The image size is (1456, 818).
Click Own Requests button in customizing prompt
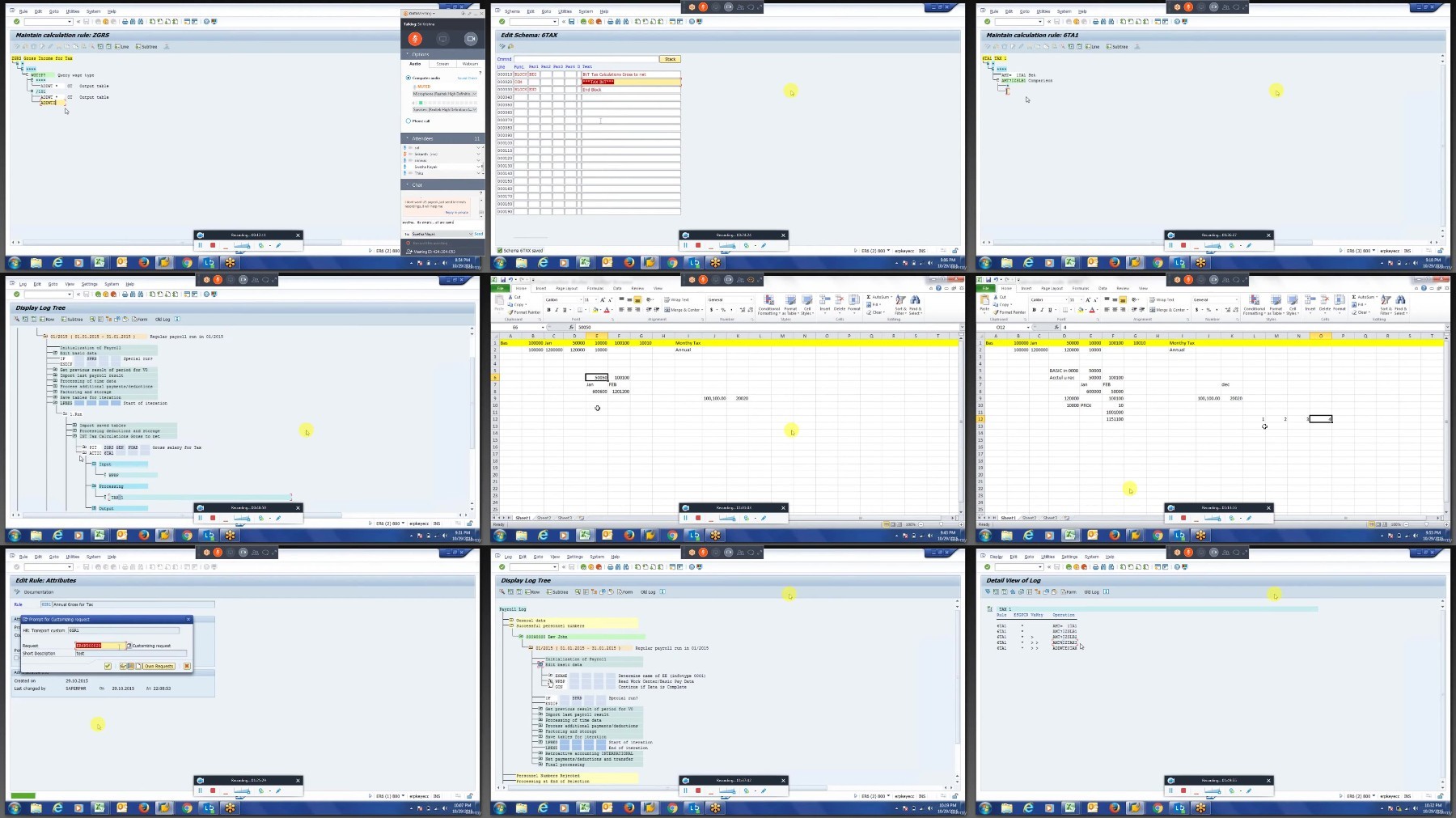[158, 666]
